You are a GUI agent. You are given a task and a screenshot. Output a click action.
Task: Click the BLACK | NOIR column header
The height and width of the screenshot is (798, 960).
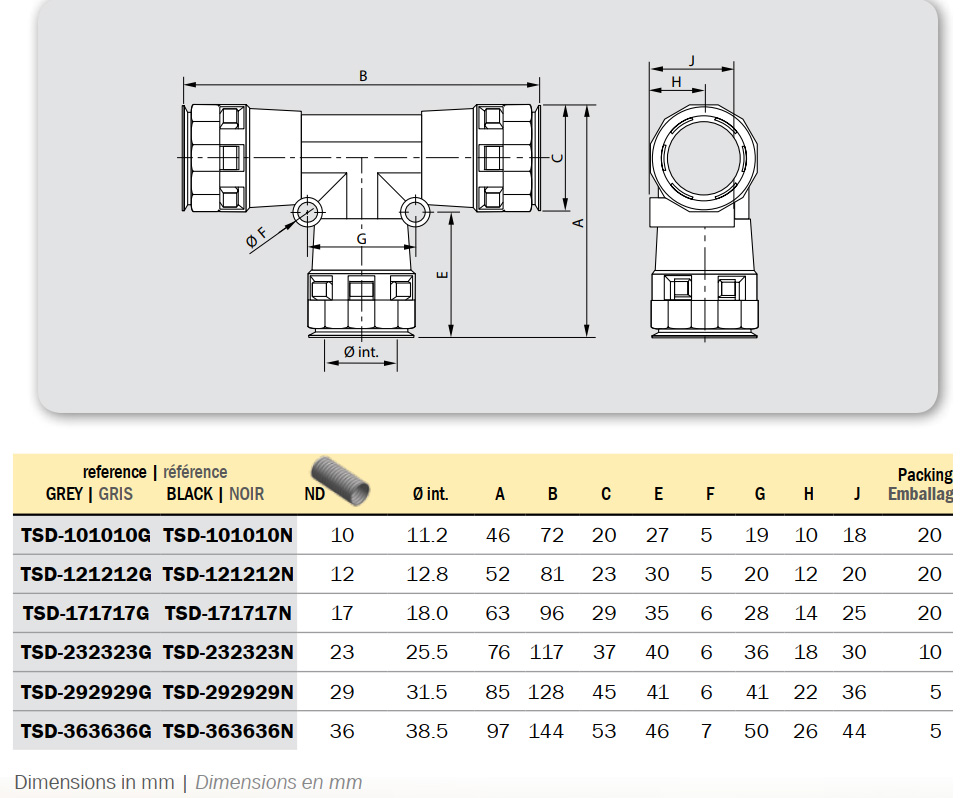click(x=215, y=493)
